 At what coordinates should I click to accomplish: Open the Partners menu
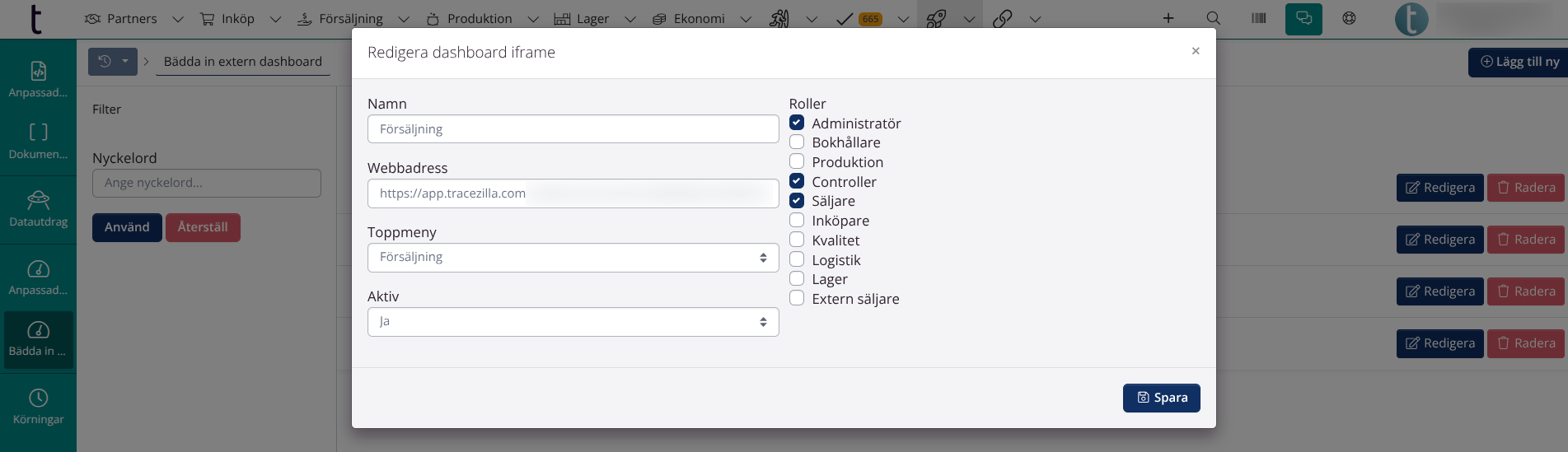point(131,18)
